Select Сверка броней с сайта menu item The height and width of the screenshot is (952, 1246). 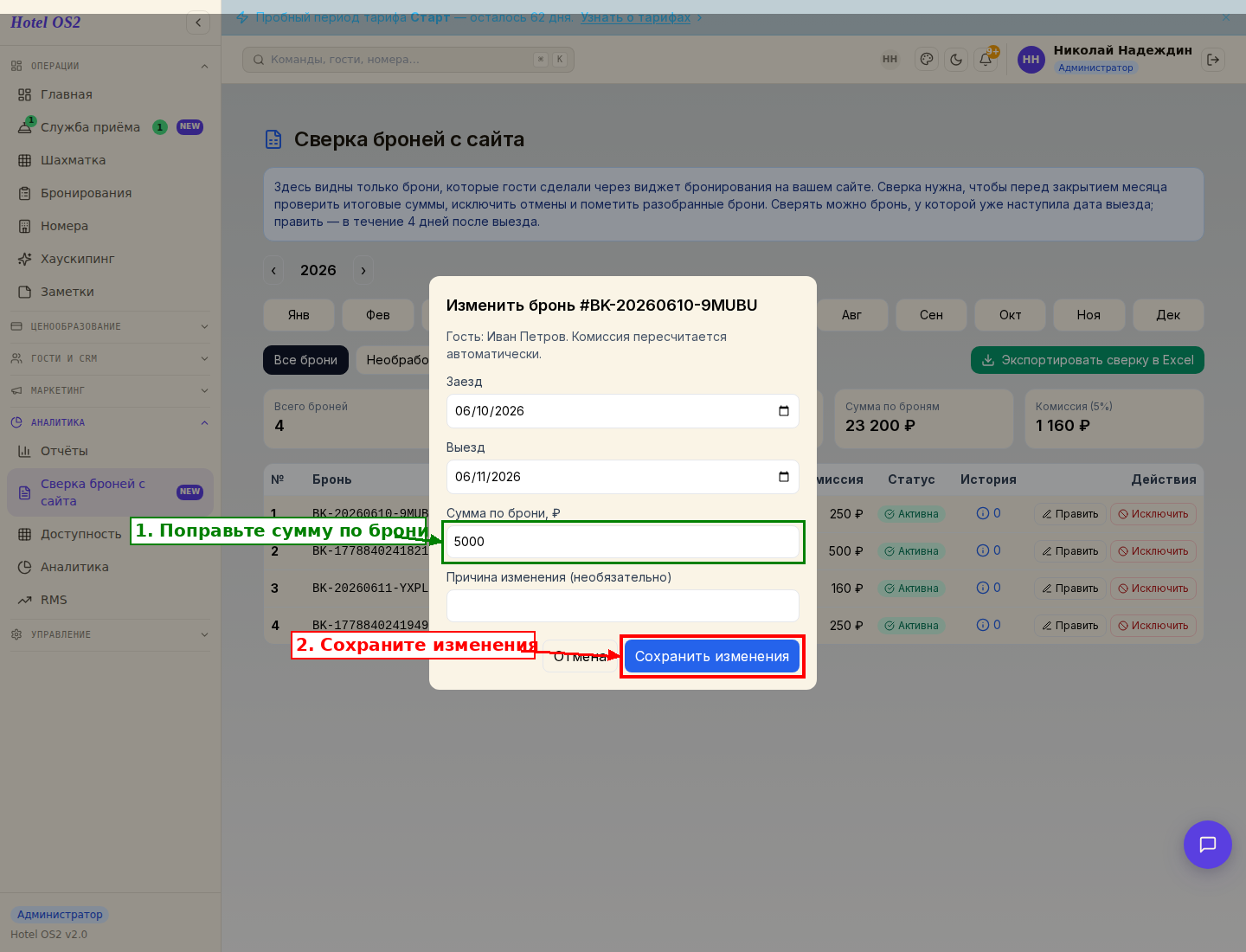point(111,492)
